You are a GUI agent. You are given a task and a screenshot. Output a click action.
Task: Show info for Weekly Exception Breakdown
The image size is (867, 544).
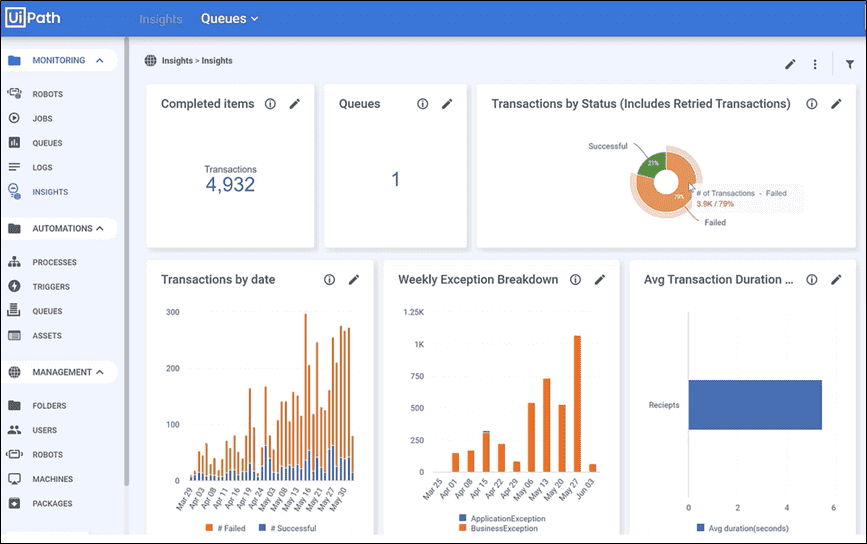[x=576, y=279]
